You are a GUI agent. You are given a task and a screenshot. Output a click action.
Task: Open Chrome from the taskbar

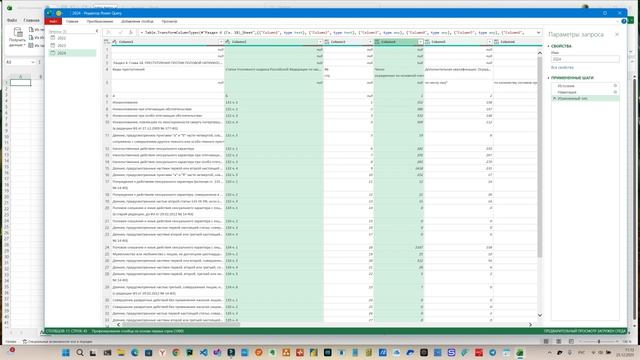(x=176, y=353)
